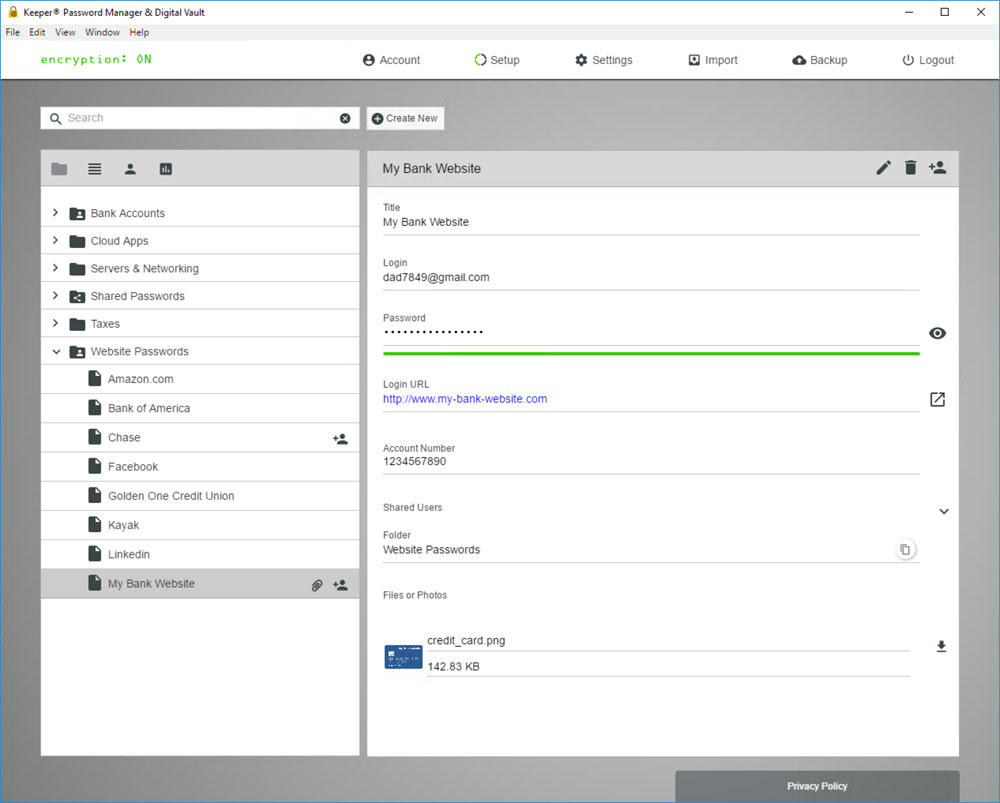The width and height of the screenshot is (1000, 803).
Task: Download credit_card.png attachment
Action: point(941,647)
